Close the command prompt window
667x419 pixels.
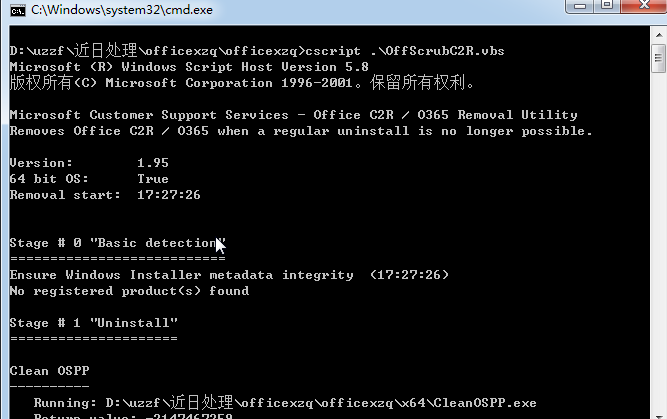pyautogui.click(x=644, y=6)
